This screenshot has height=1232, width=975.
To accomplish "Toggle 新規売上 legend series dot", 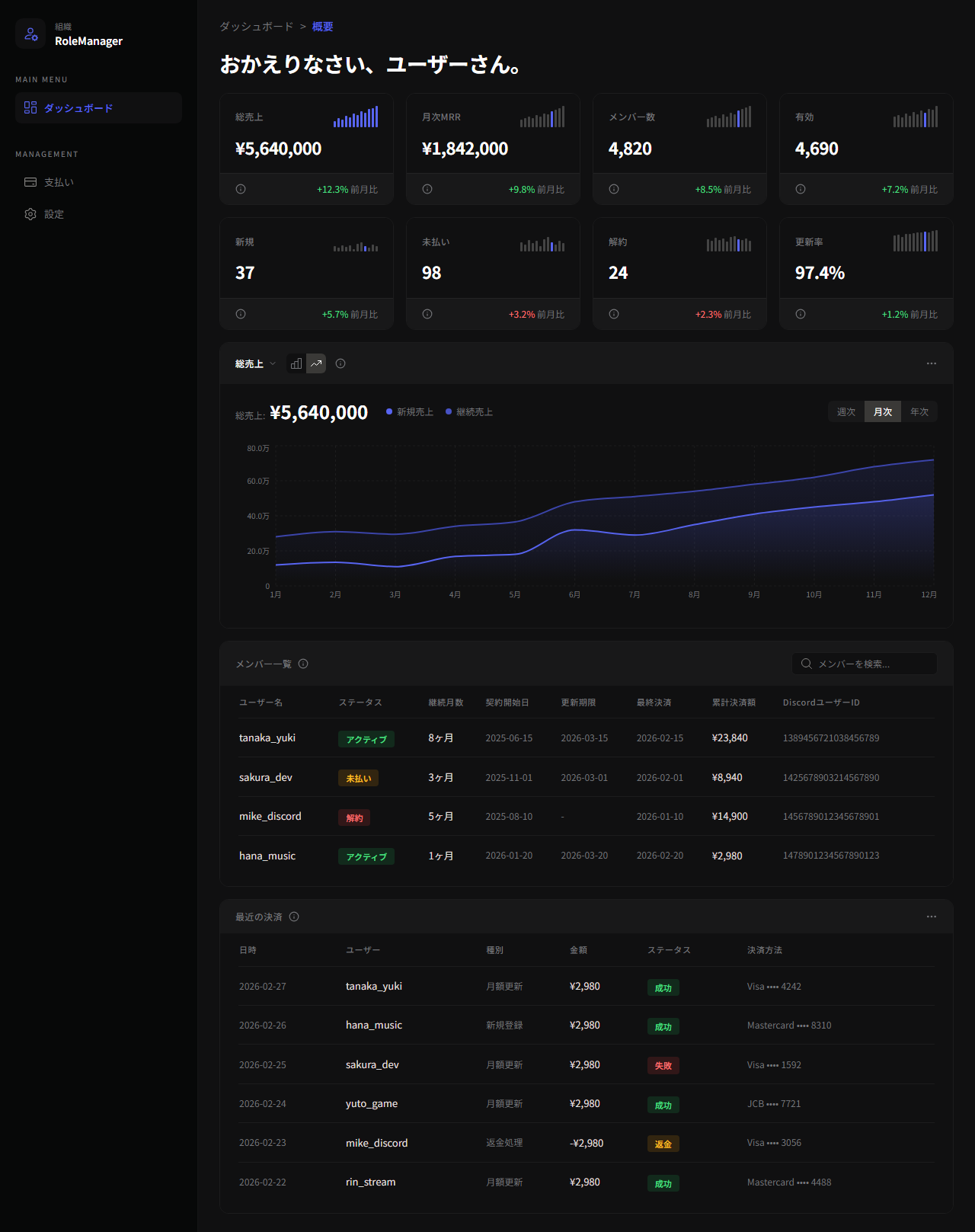I will point(389,411).
